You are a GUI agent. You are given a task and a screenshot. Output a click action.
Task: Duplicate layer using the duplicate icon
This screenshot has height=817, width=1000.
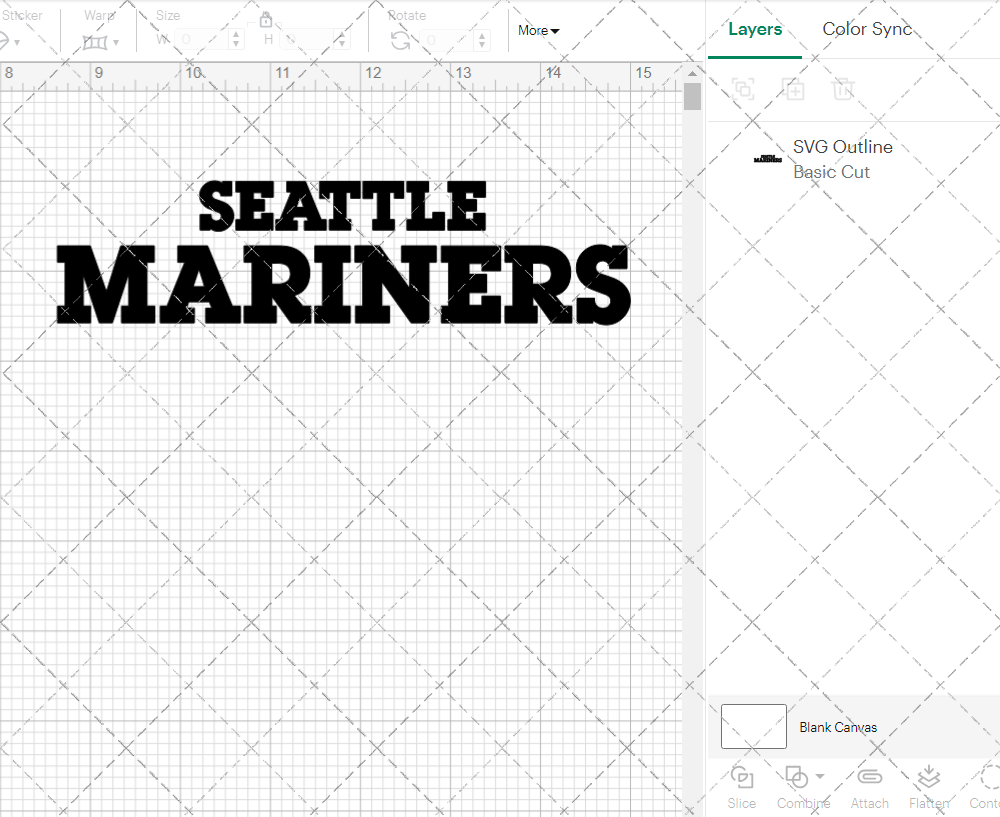(x=794, y=89)
